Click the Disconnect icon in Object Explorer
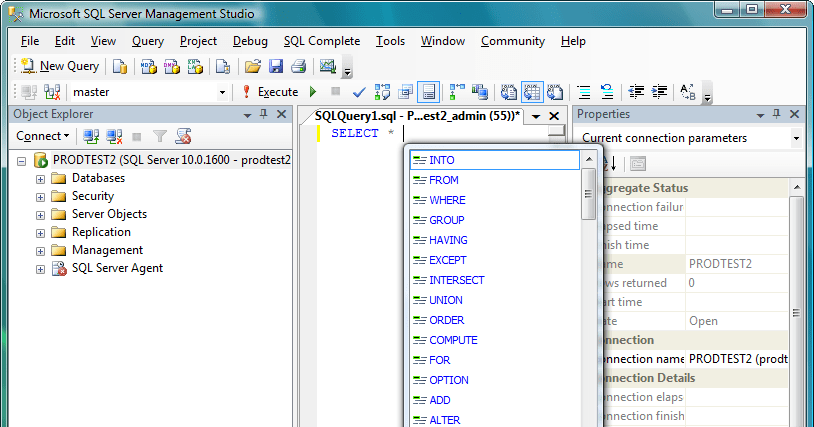814x427 pixels. [114, 136]
